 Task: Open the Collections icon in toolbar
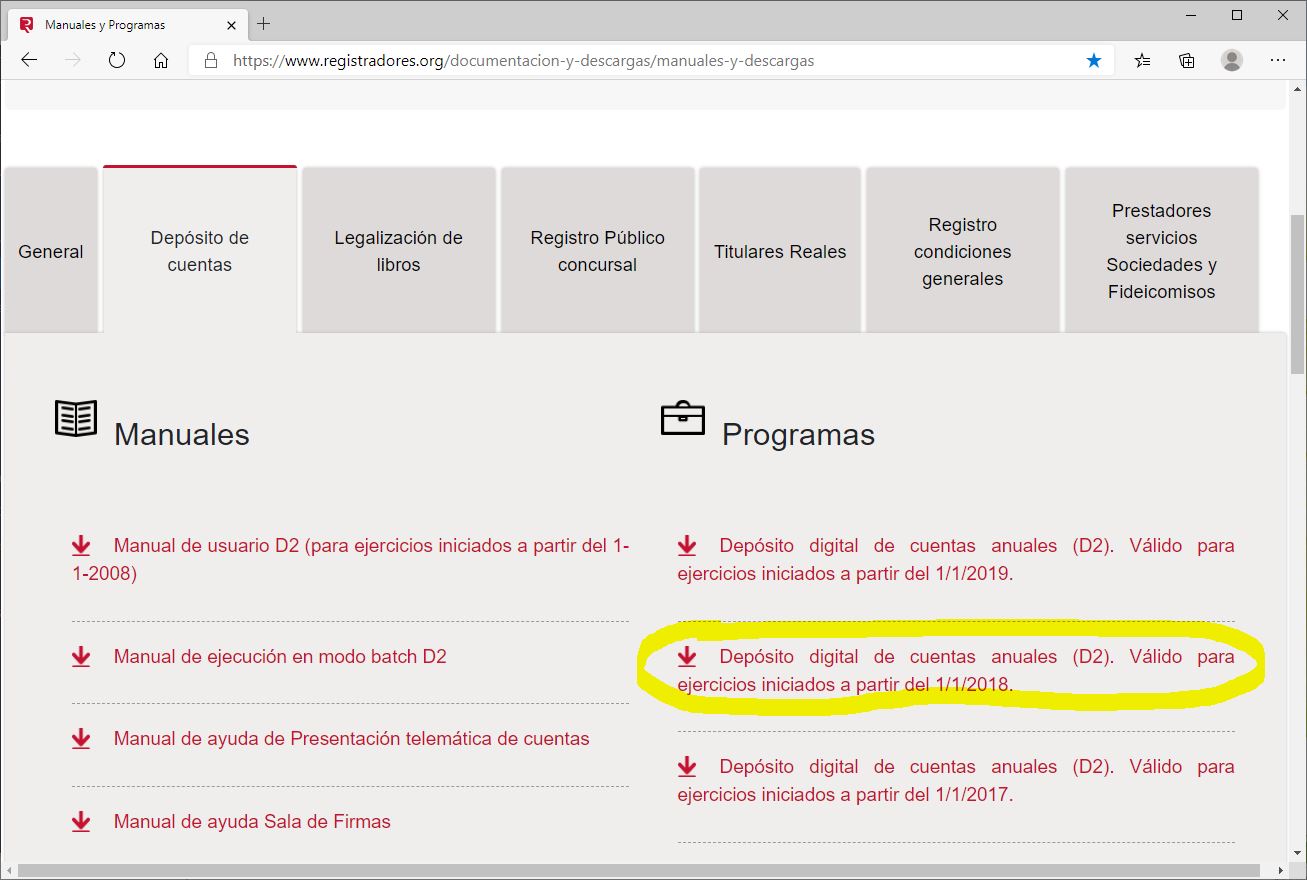(1186, 60)
